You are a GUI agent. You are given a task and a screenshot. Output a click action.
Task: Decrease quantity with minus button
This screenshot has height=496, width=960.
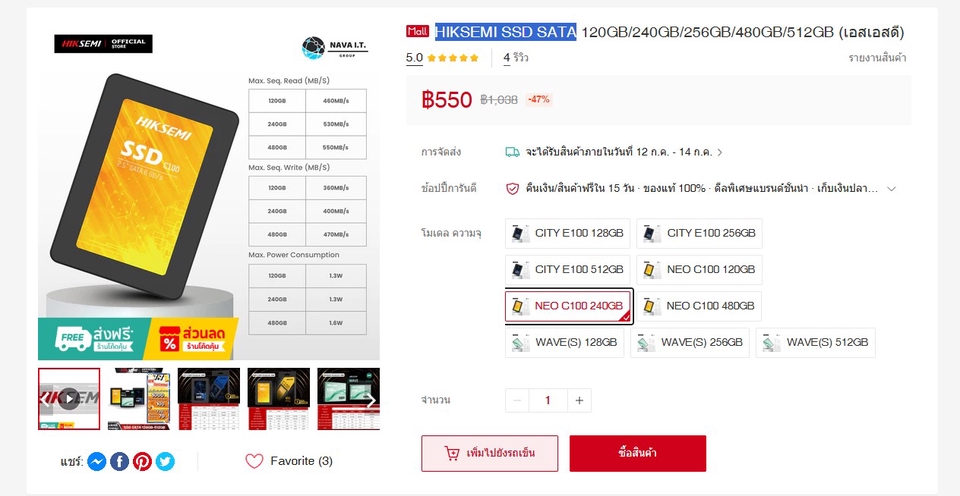coord(517,400)
